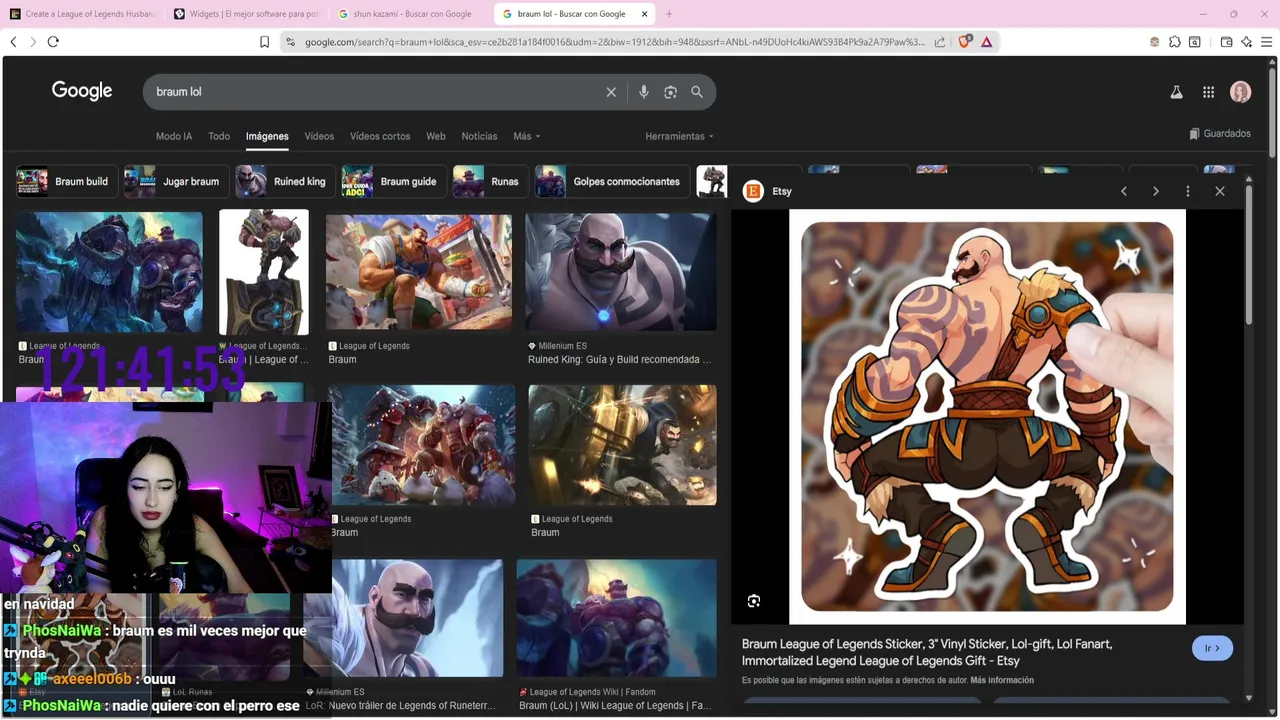Click the Google logo

[x=82, y=91]
